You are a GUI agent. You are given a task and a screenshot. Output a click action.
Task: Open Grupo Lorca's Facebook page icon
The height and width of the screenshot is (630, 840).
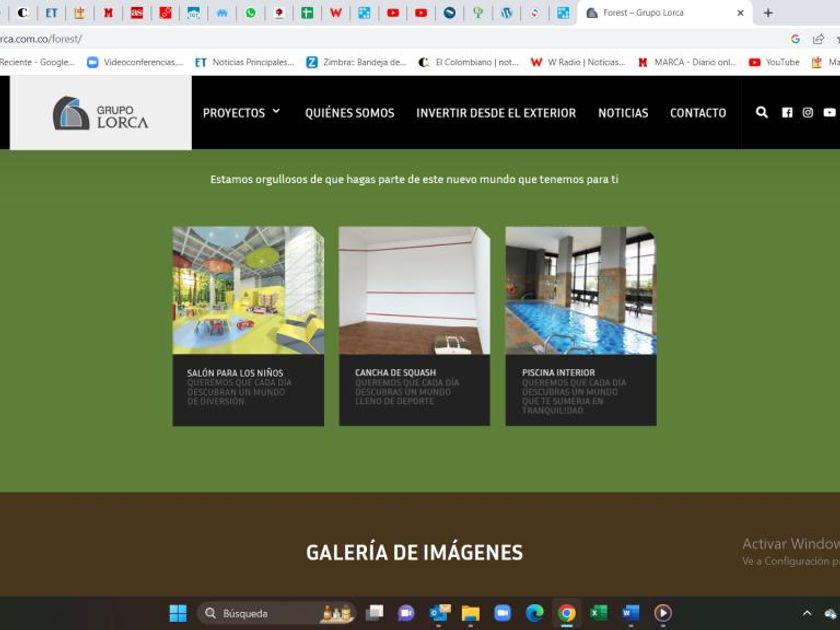[786, 112]
